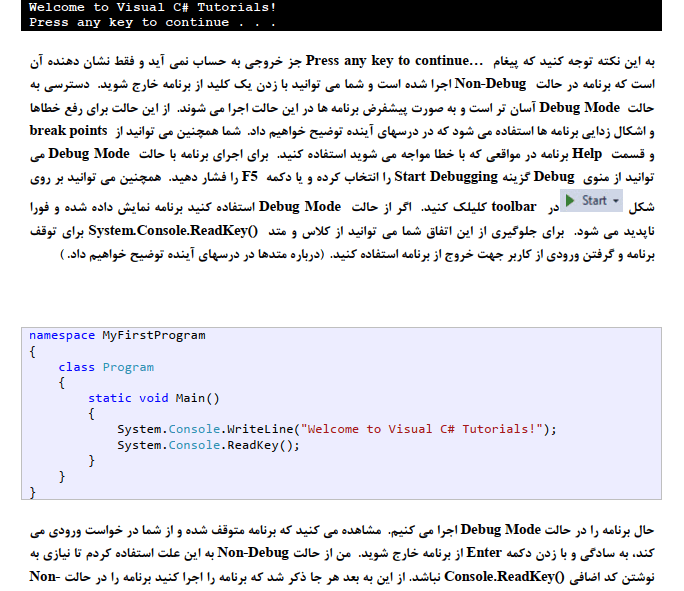Viewport: 684px width, 591px height.
Task: Click the Start label in the toolbar image
Action: point(594,200)
